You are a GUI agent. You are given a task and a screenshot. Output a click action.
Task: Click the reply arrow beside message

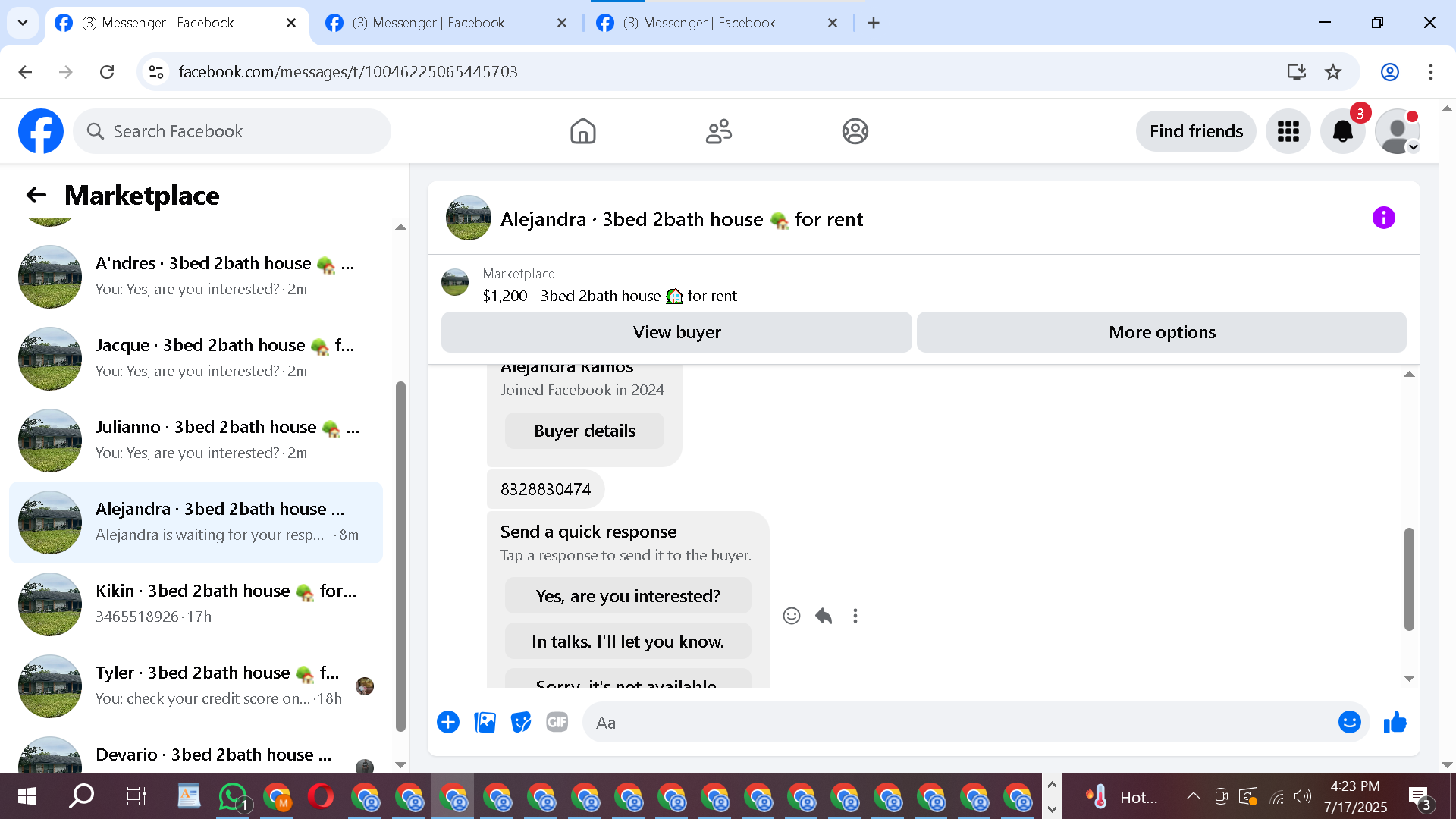pyautogui.click(x=824, y=616)
